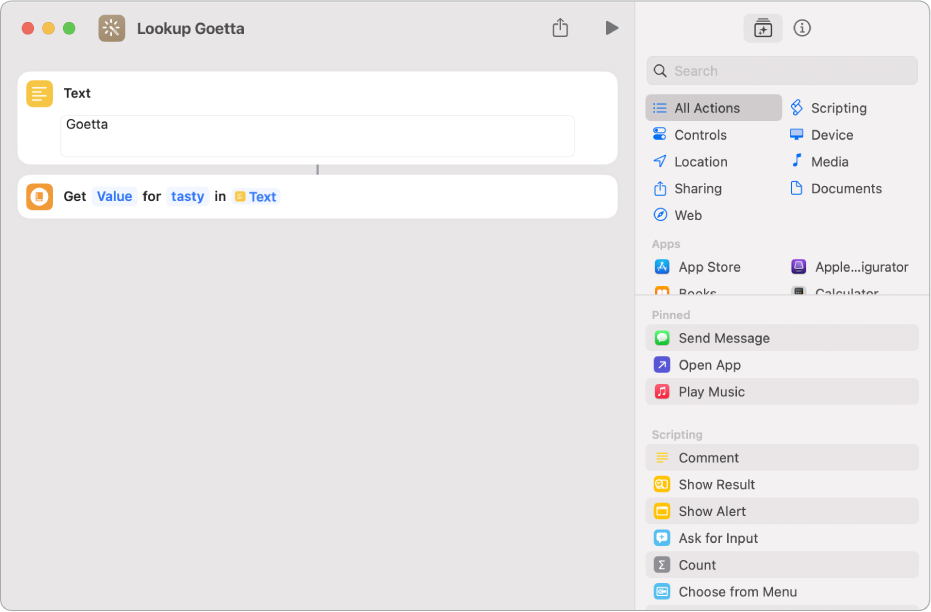Click the Text variable token
This screenshot has width=931, height=612.
[x=256, y=197]
